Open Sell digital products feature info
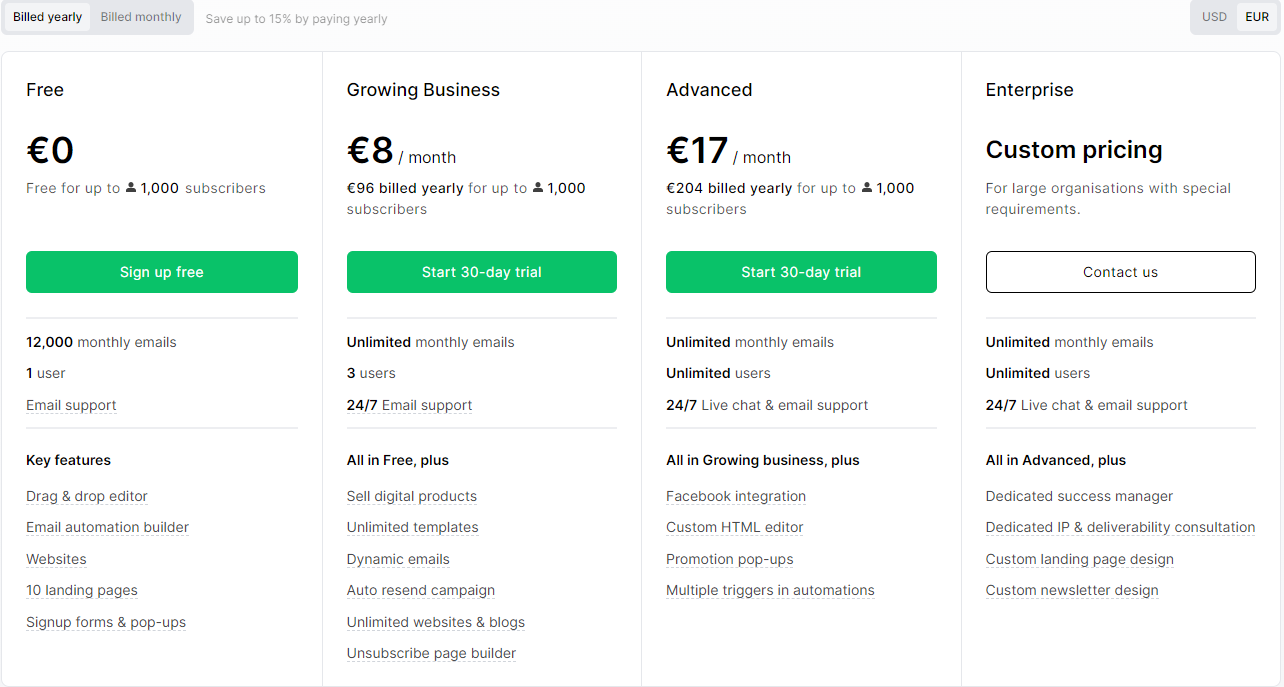Viewport: 1284px width, 687px height. (412, 496)
